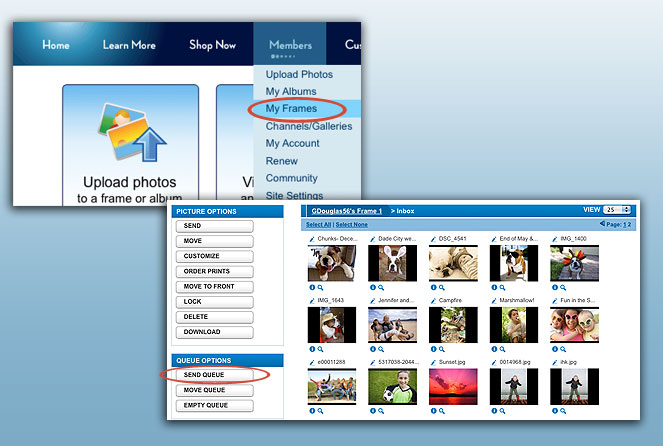Open the GDouglas56's Frame 1 breadcrumb link
Image resolution: width=663 pixels, height=446 pixels.
[x=347, y=211]
